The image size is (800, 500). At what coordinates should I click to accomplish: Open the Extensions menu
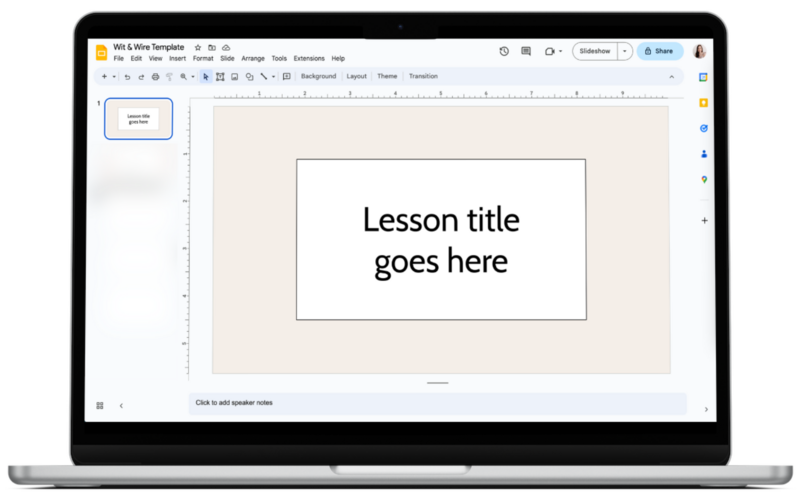point(309,58)
